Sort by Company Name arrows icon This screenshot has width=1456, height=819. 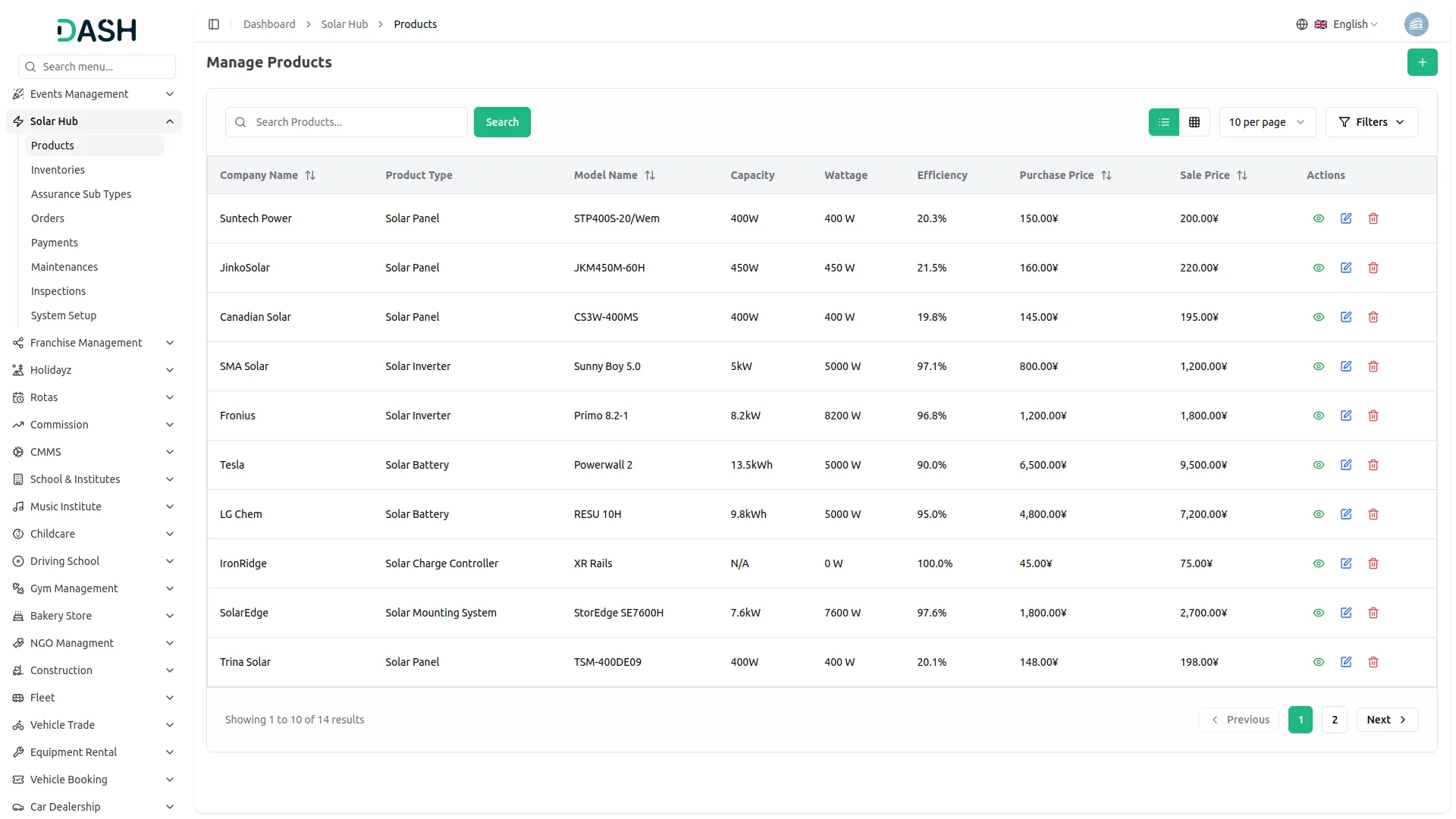point(310,175)
